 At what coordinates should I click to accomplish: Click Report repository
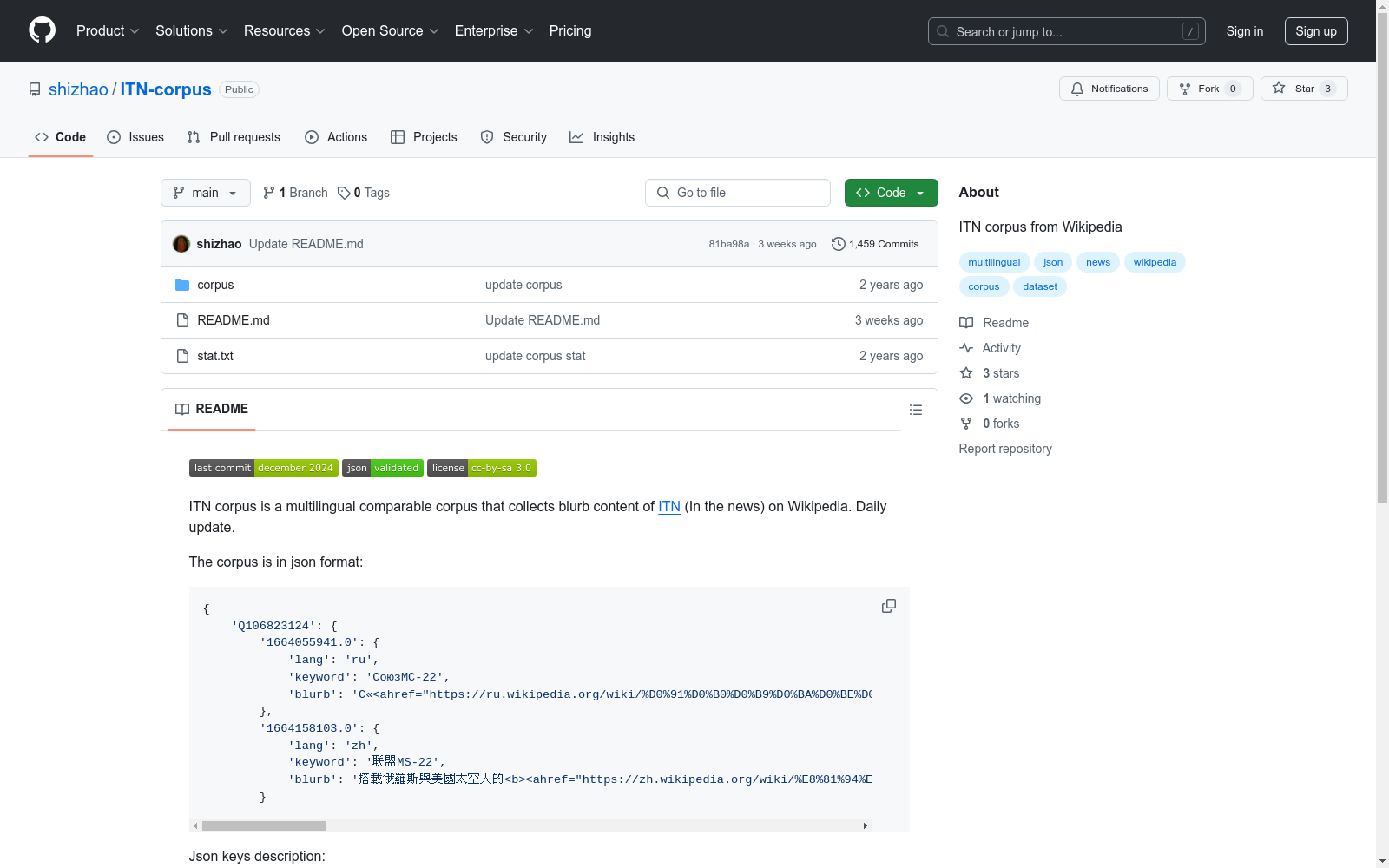tap(1005, 449)
